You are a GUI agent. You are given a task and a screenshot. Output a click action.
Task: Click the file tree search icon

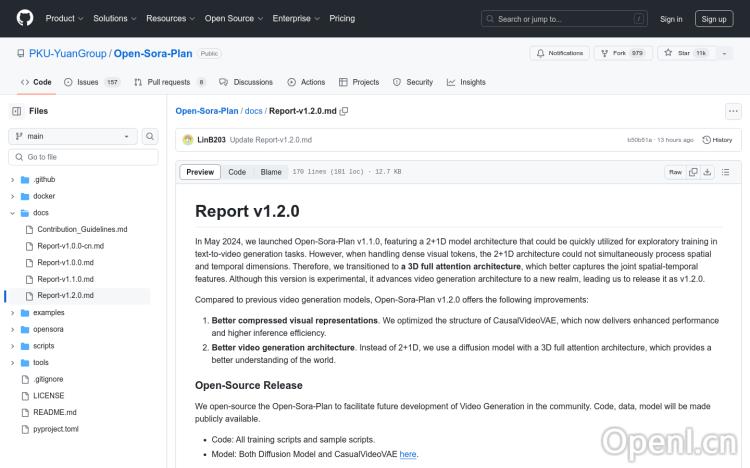(150, 136)
